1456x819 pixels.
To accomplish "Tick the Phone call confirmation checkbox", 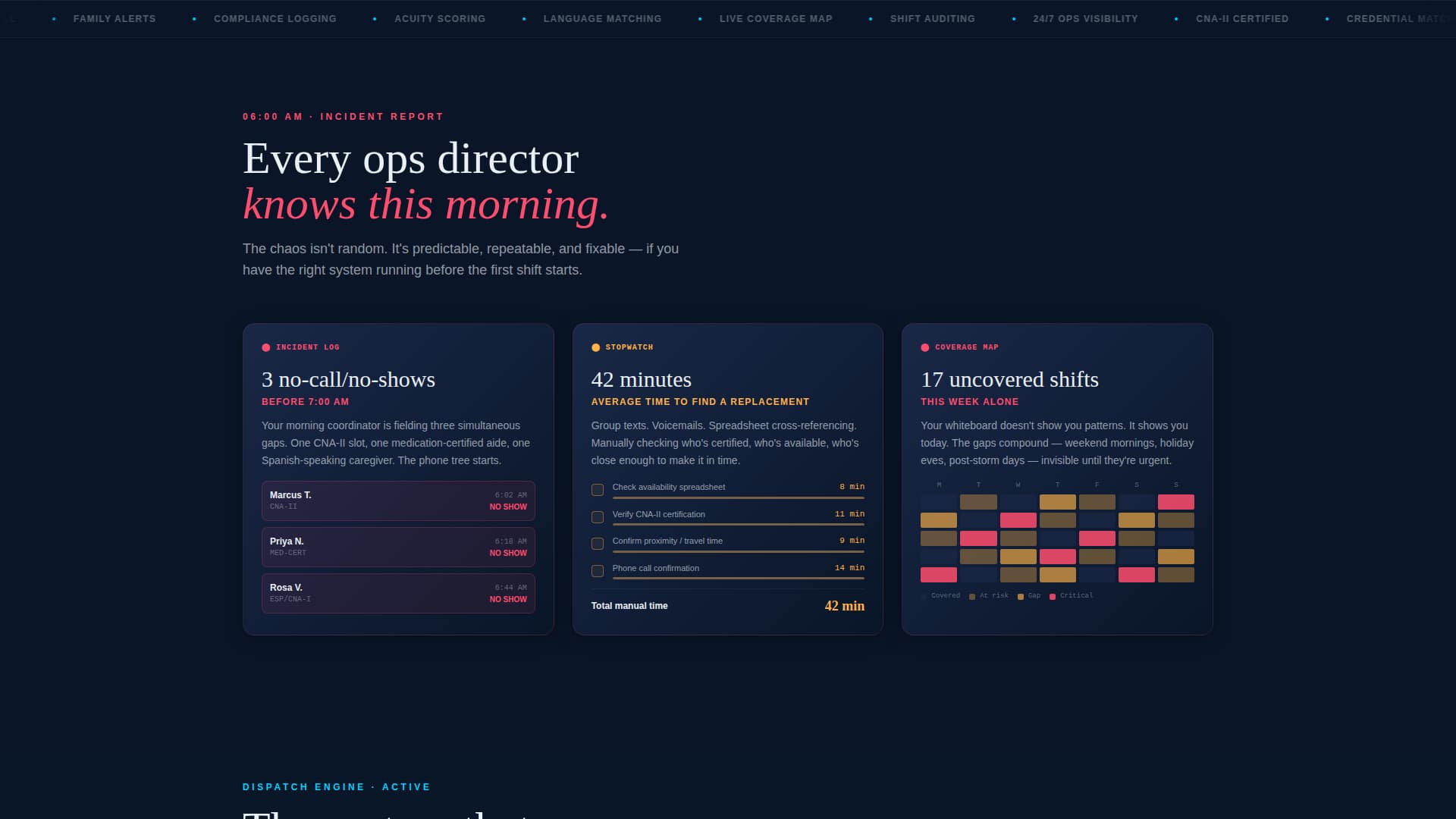I will tap(598, 571).
